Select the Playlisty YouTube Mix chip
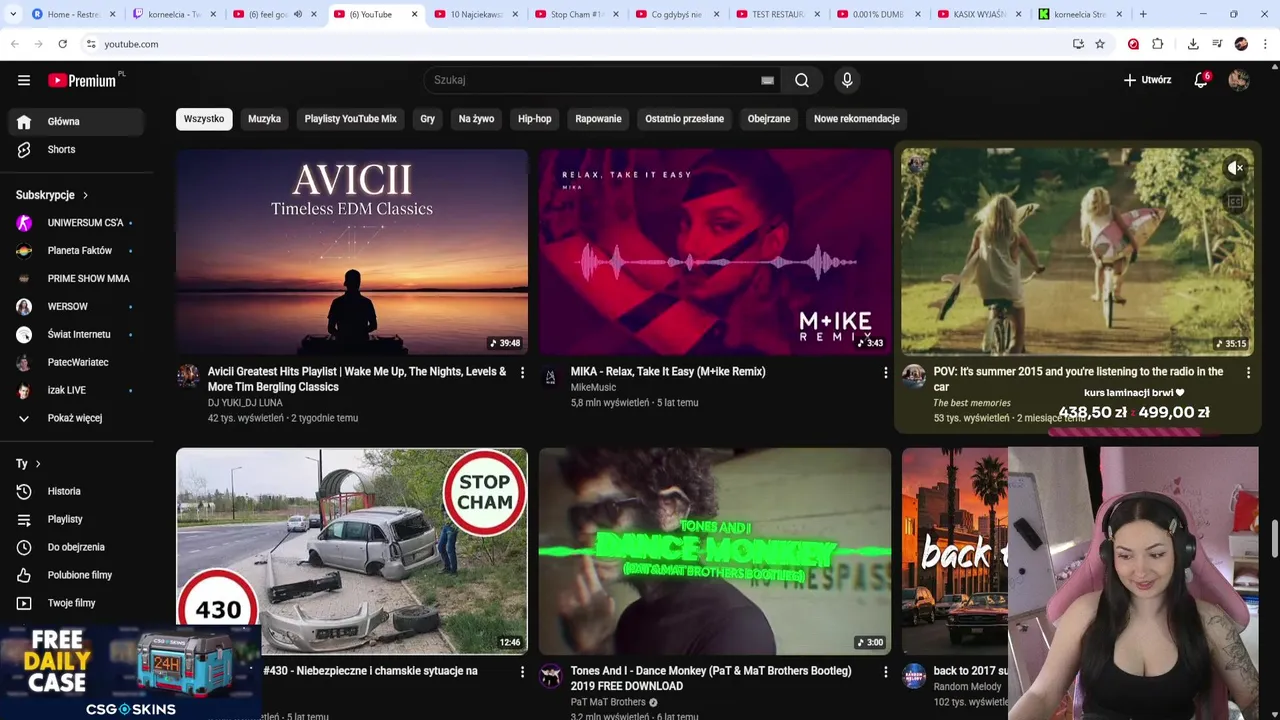 click(351, 118)
